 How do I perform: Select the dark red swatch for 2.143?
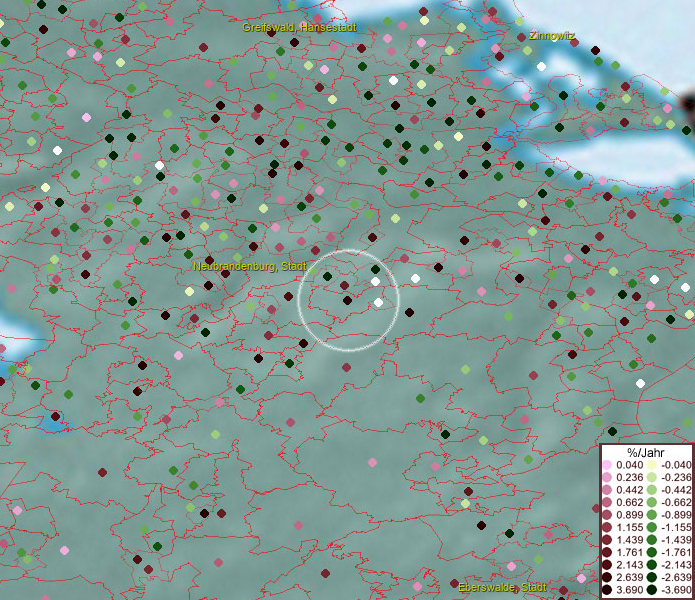click(x=607, y=565)
